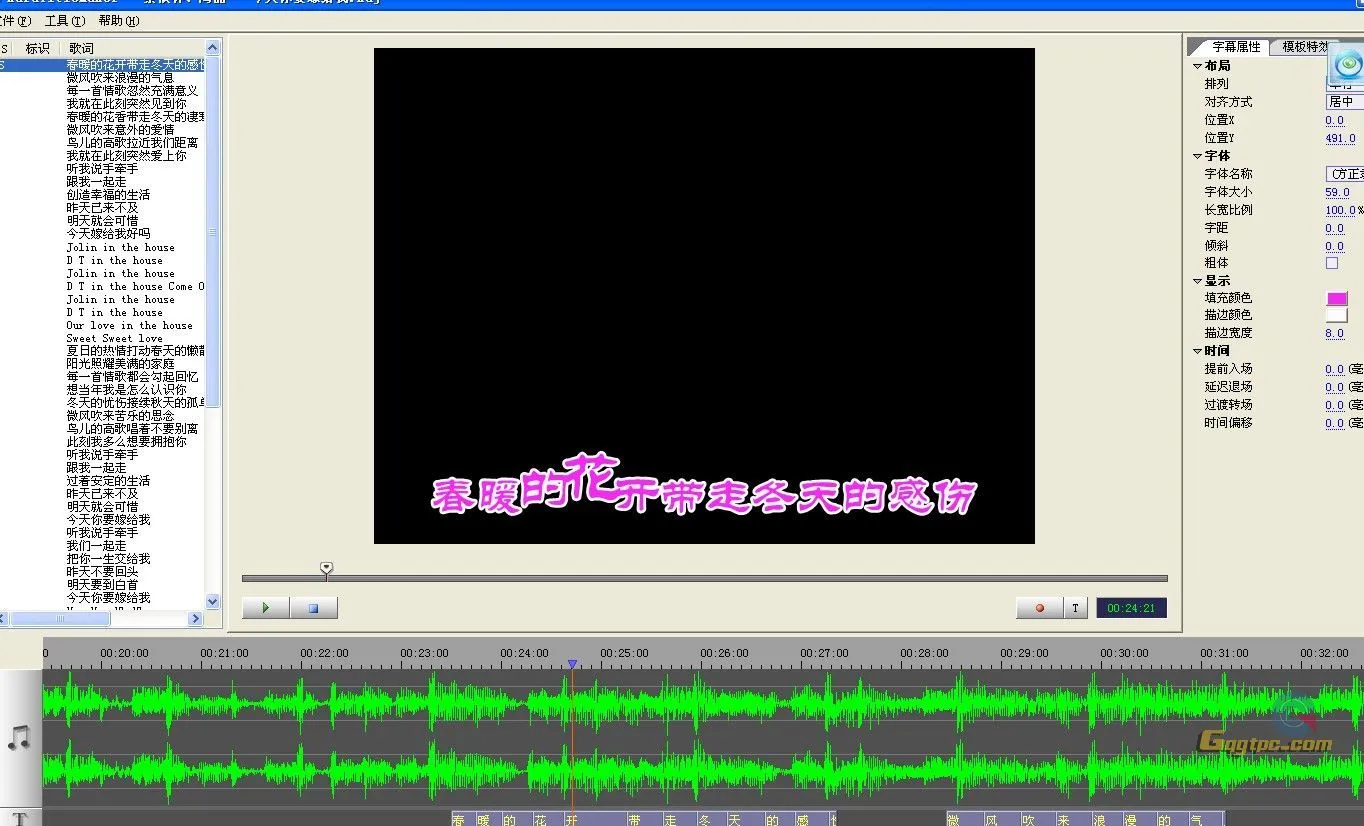The image size is (1364, 826).
Task: Switch to the 模板特效 tab
Action: pos(1305,45)
